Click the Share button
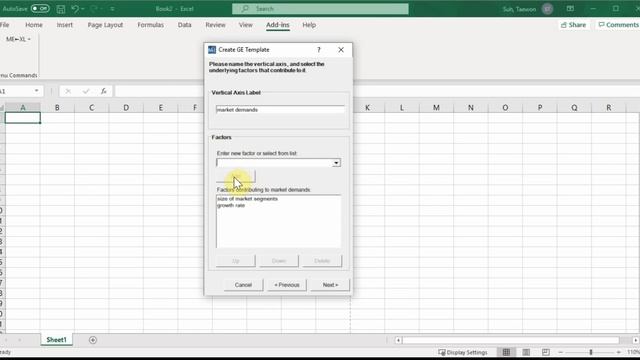The image size is (640, 360). point(573,25)
